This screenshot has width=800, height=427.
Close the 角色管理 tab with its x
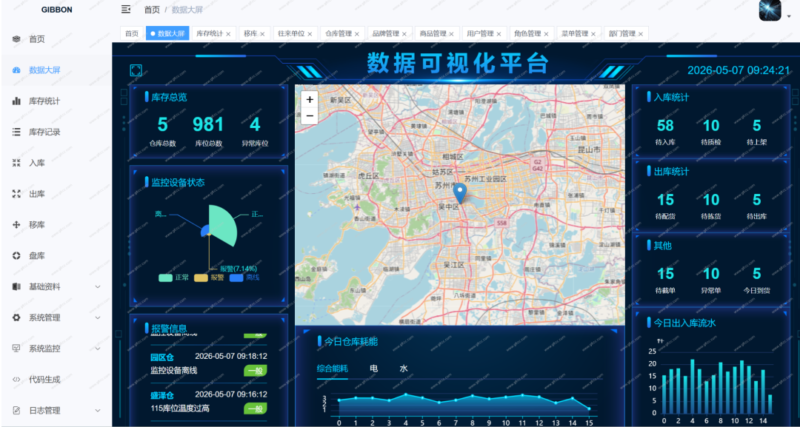click(546, 34)
